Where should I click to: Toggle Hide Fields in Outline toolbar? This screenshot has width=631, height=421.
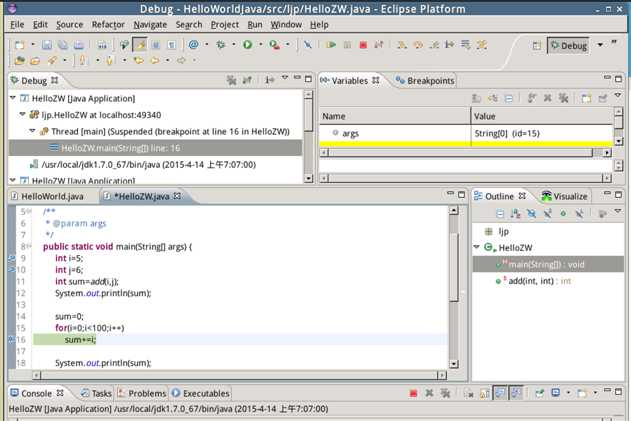[532, 213]
